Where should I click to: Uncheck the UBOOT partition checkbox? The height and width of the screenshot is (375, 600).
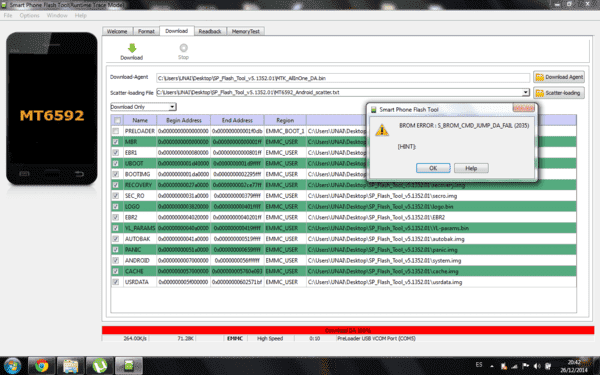(116, 163)
